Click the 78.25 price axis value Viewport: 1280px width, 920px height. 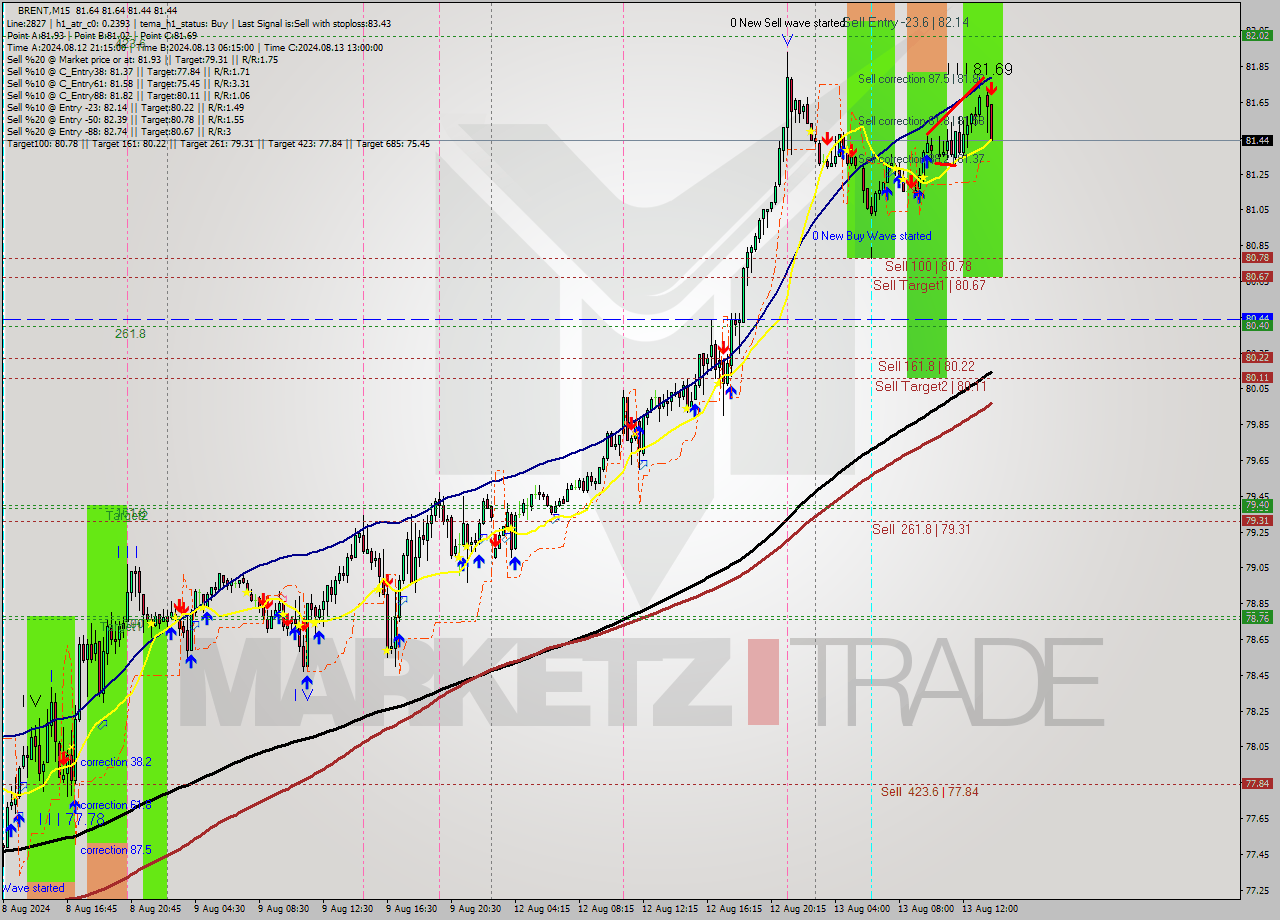pyautogui.click(x=1256, y=711)
